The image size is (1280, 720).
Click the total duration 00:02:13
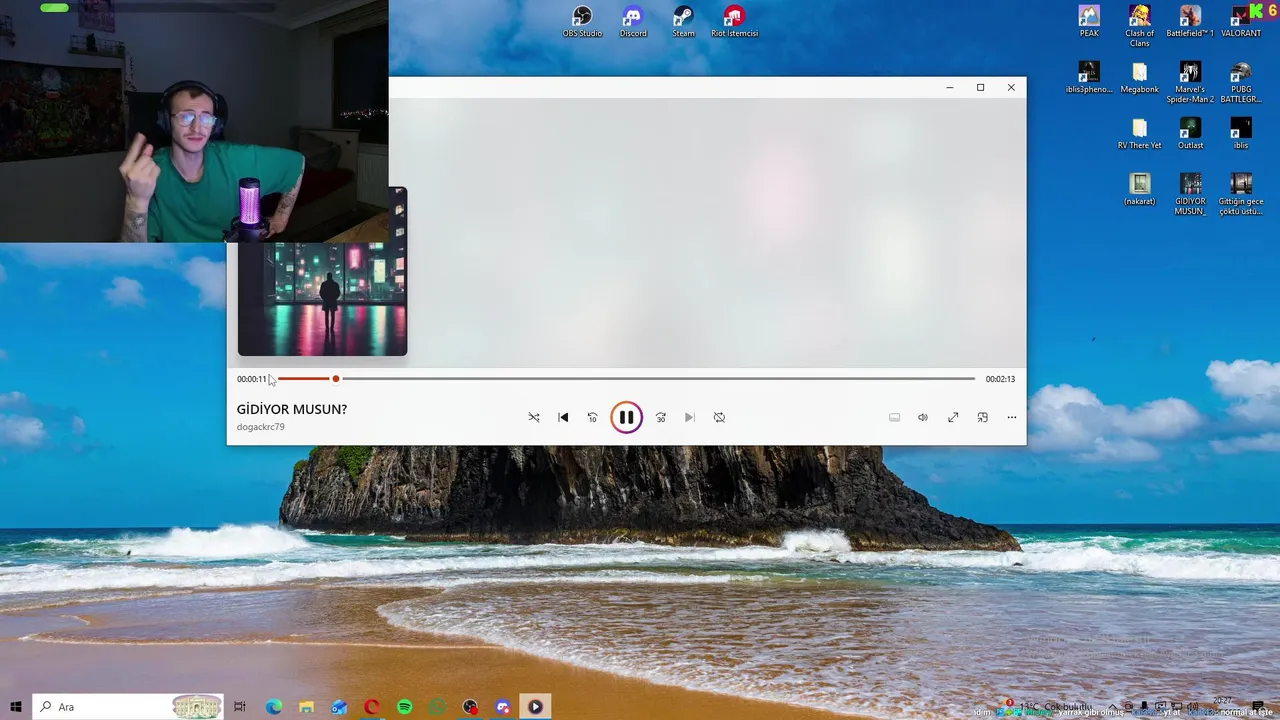coord(1000,379)
